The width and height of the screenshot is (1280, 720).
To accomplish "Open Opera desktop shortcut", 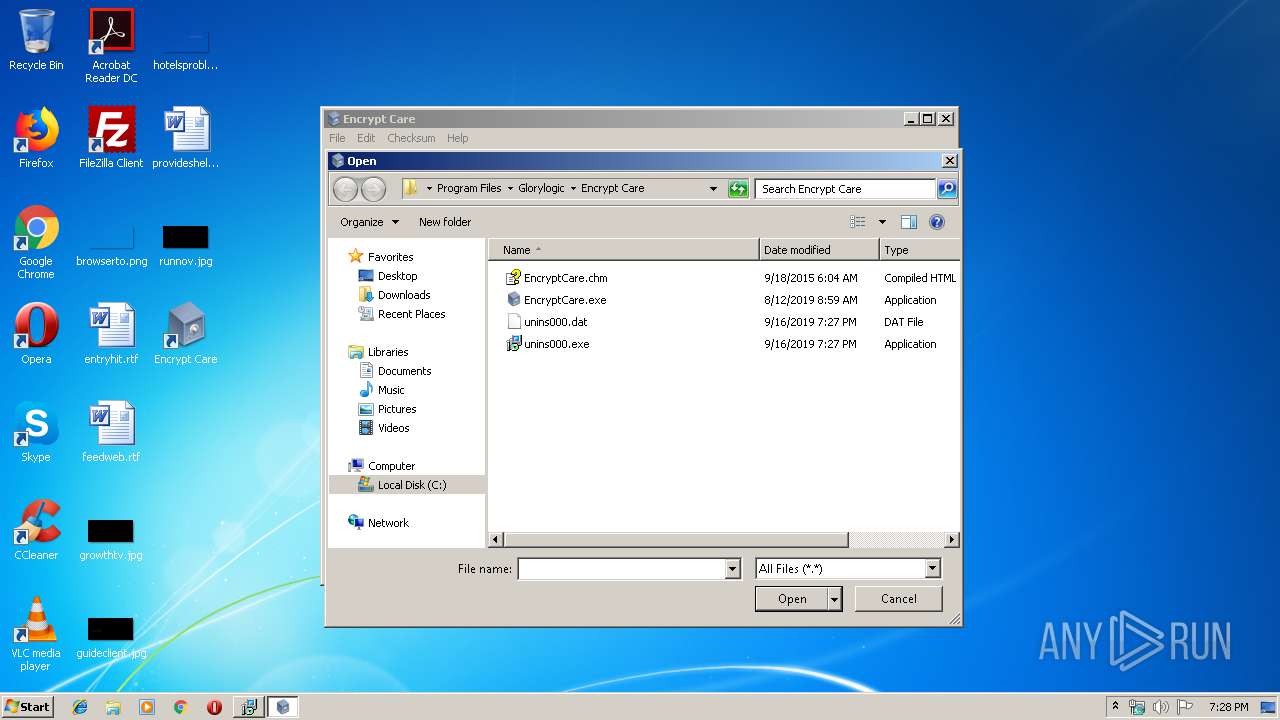I will point(36,334).
